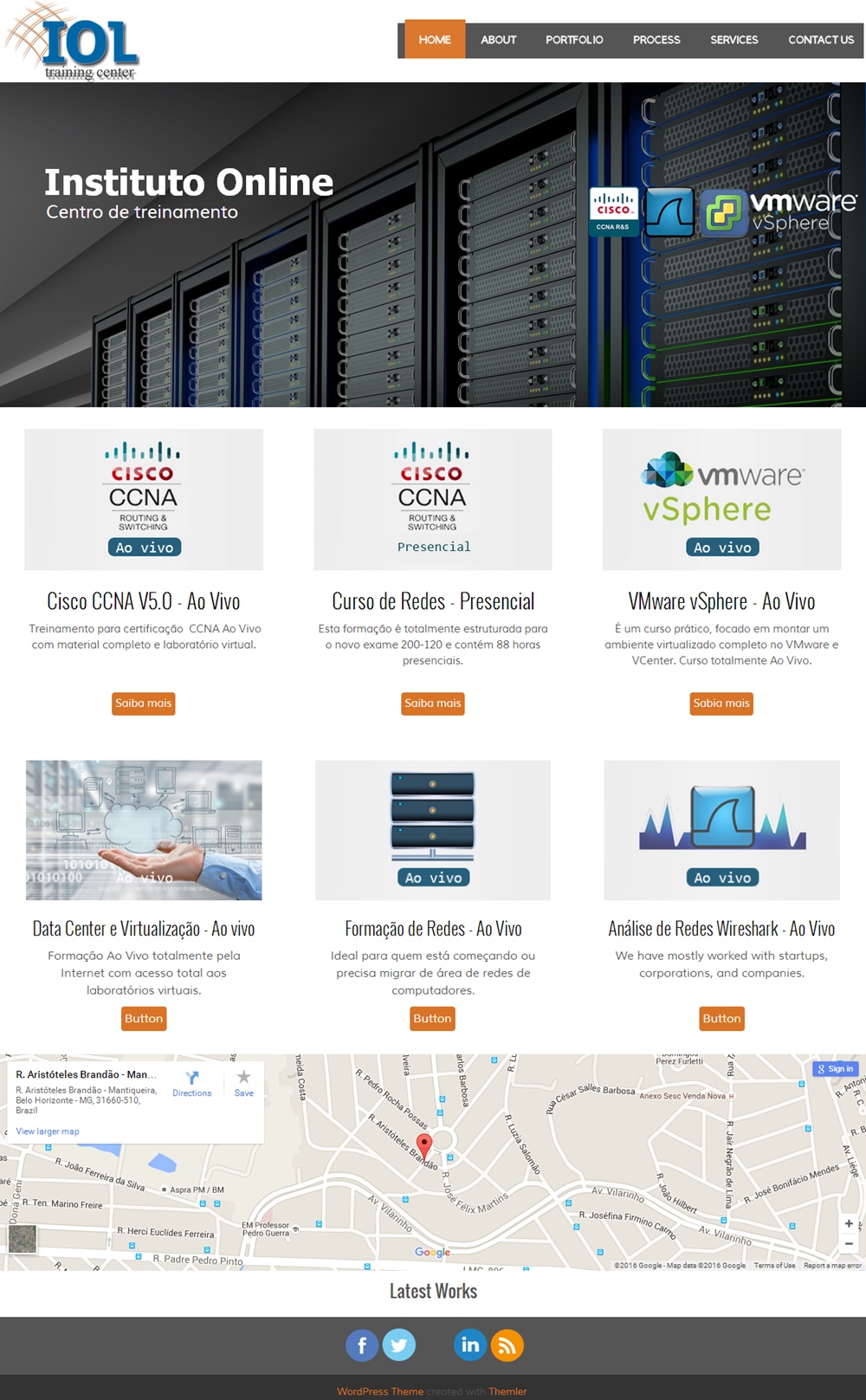Open the map Terms of Use link
Screen dimensions: 866x1400
pos(774,1266)
